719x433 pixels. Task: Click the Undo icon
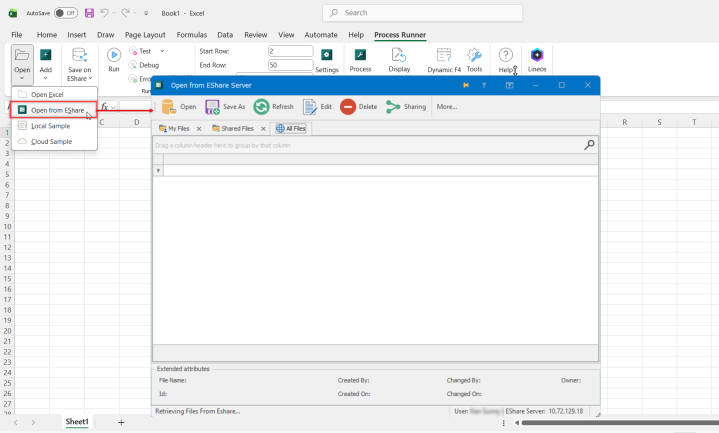tap(105, 13)
